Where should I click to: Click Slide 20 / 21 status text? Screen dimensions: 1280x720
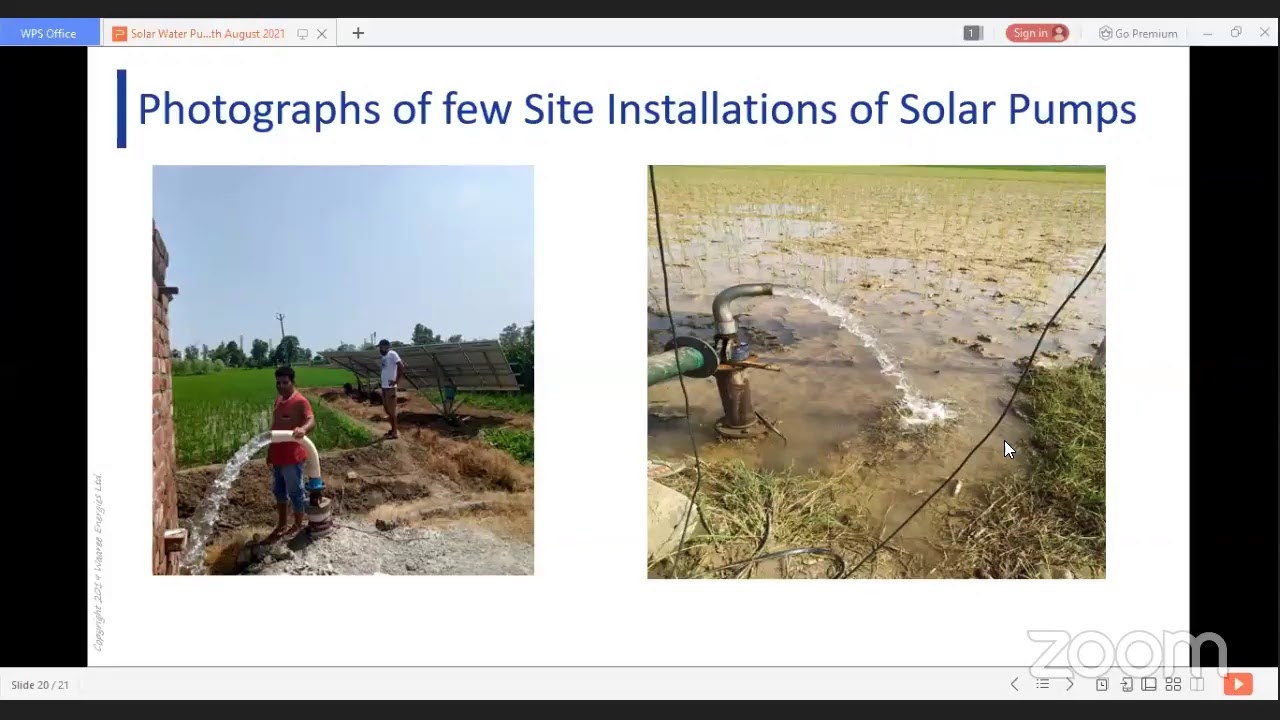pos(40,685)
